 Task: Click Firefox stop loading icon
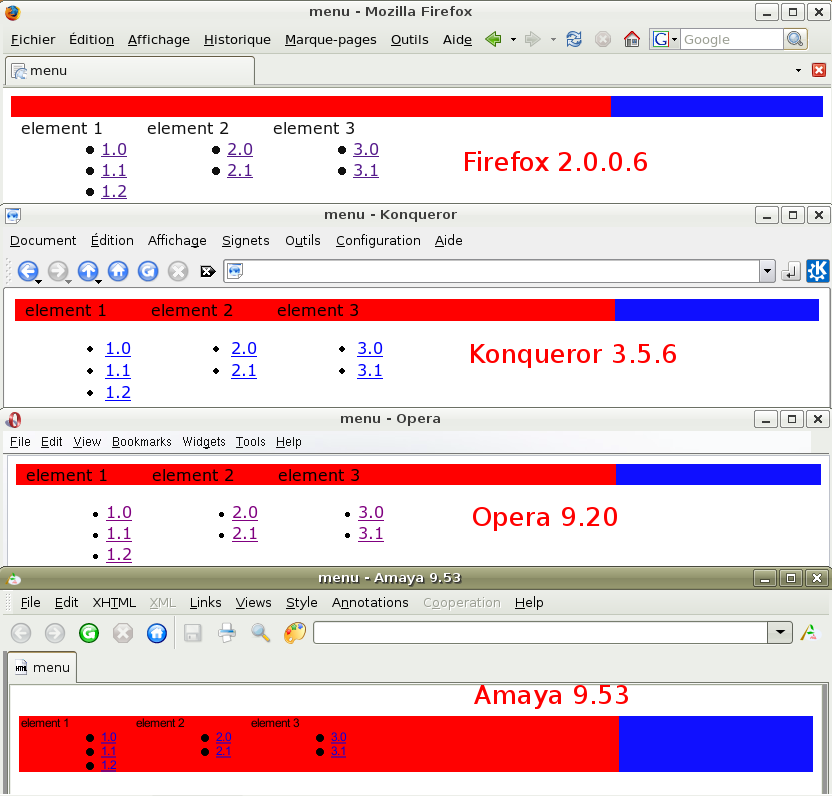tap(603, 39)
